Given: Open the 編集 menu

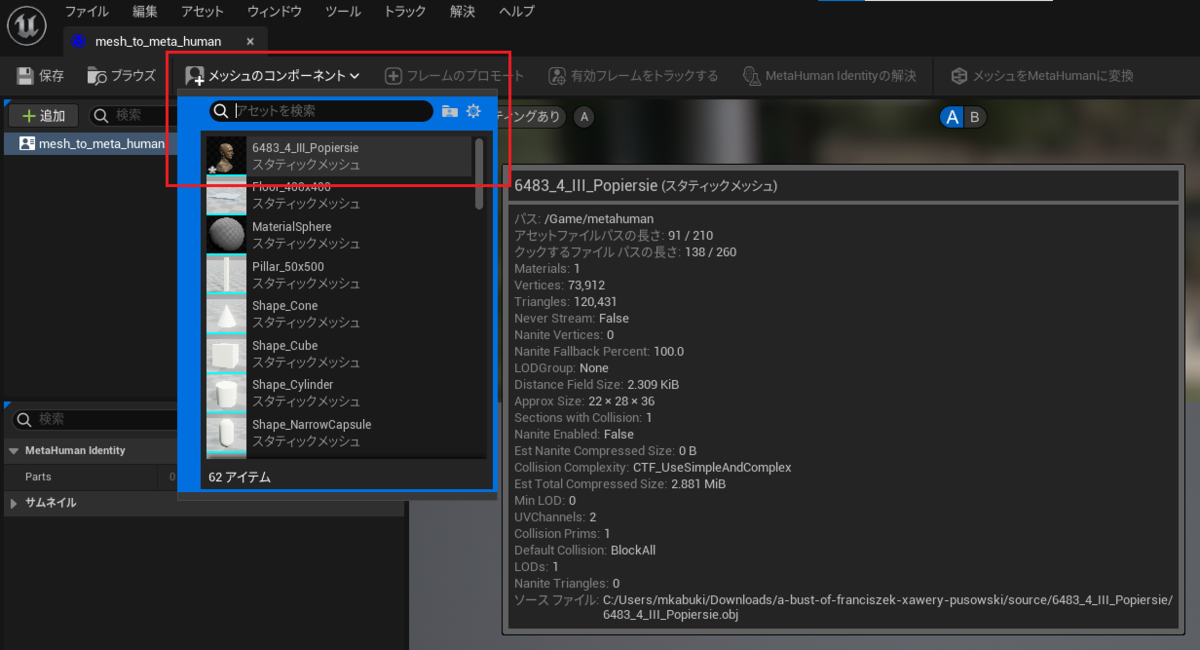Looking at the screenshot, I should [145, 12].
